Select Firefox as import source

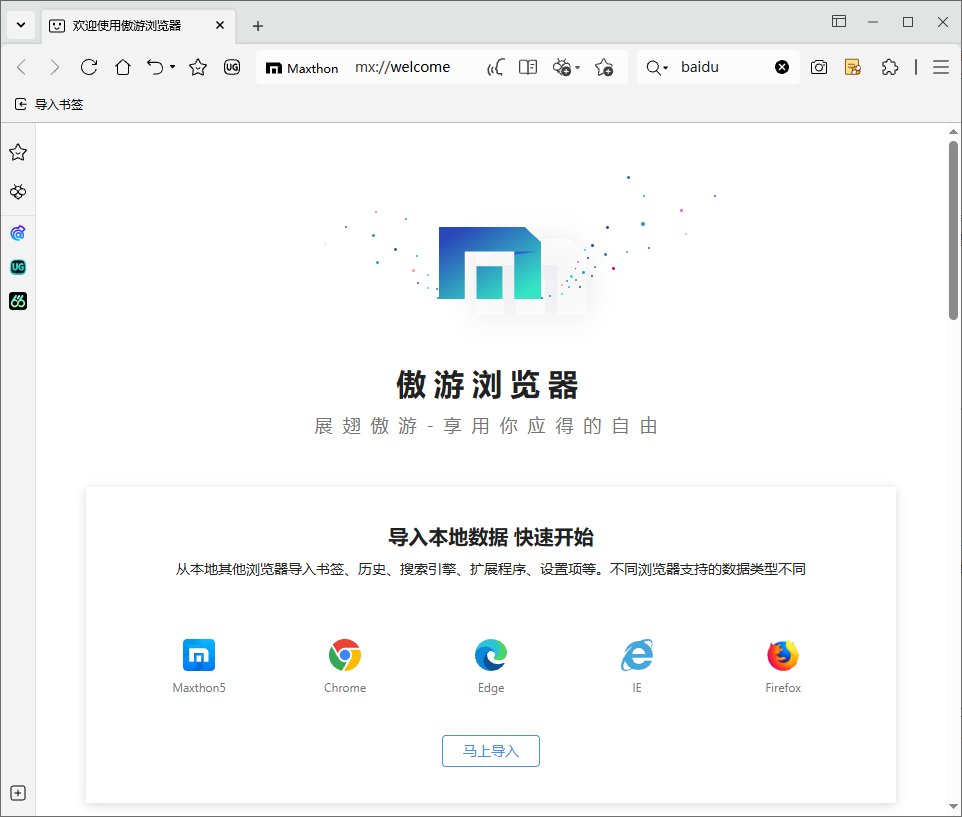pos(783,666)
